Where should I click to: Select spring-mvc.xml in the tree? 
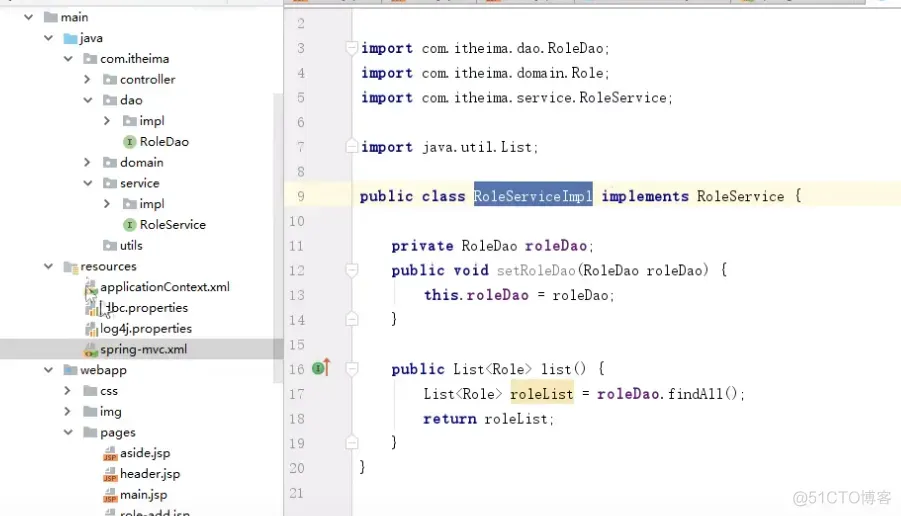[x=144, y=349]
